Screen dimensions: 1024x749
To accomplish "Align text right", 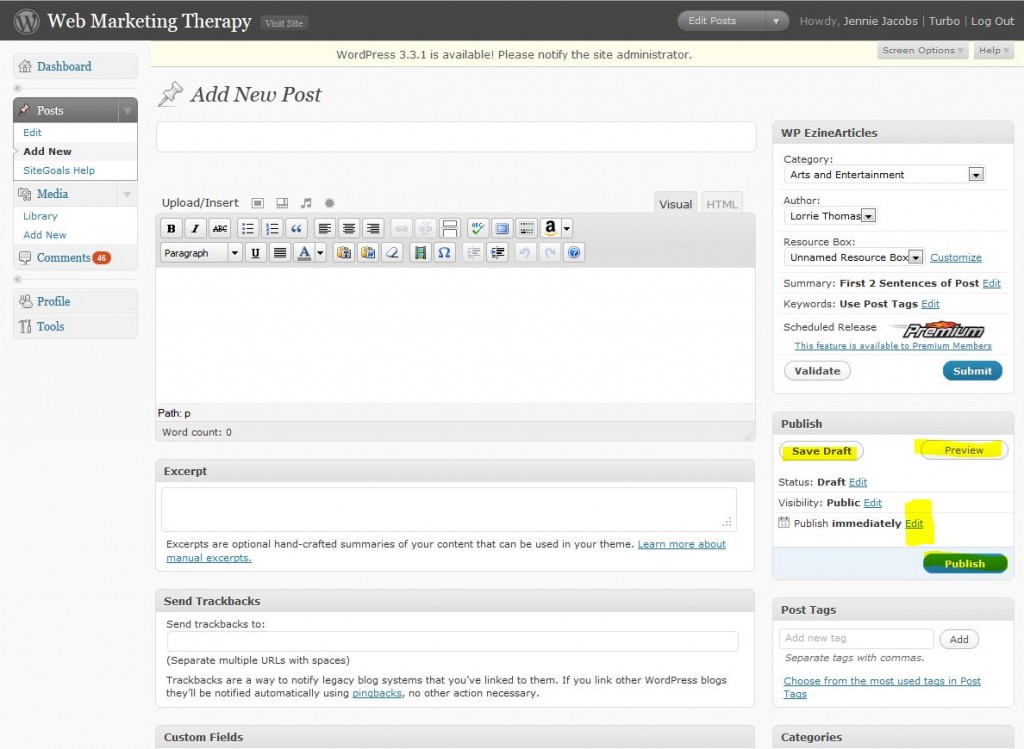I will point(373,229).
